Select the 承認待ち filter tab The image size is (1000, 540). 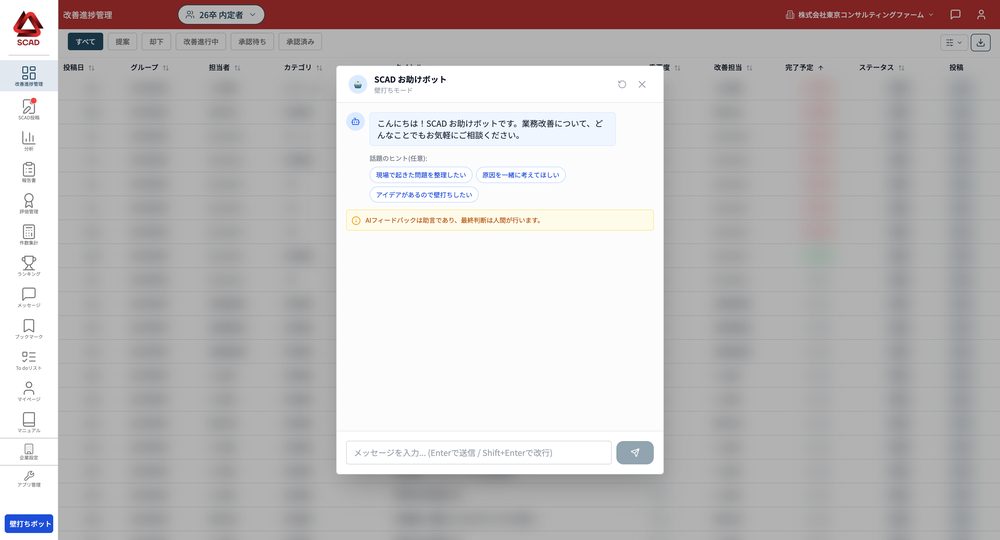pyautogui.click(x=252, y=41)
